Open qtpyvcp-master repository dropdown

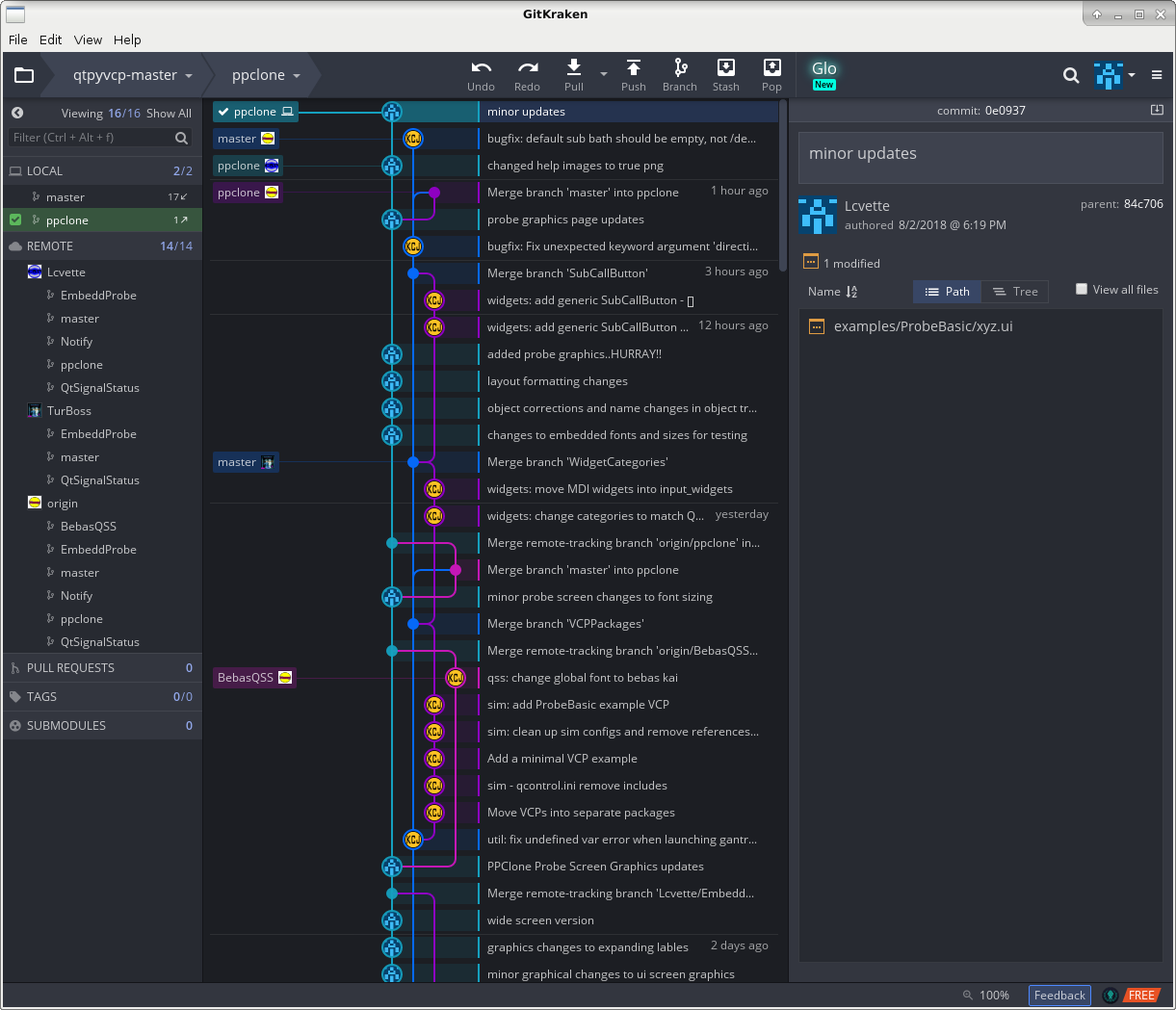[x=132, y=75]
